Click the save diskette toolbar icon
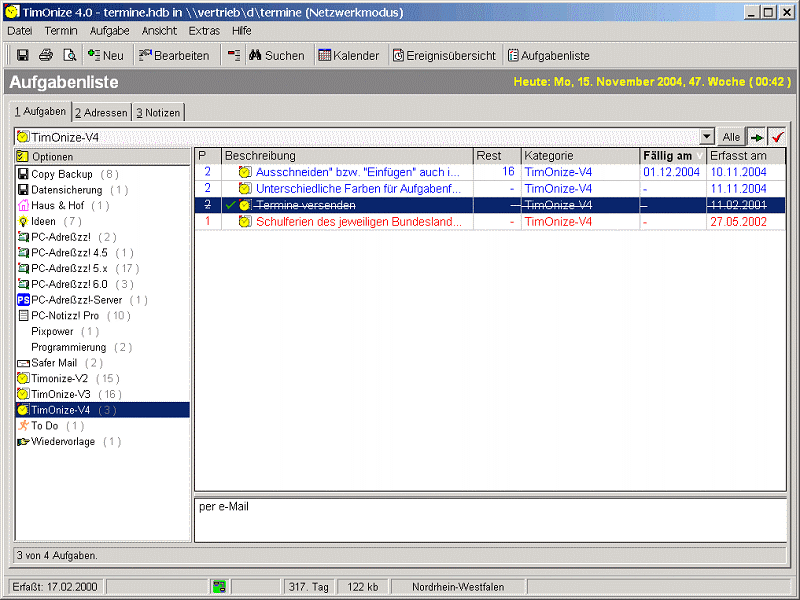The image size is (800, 600). coord(22,55)
